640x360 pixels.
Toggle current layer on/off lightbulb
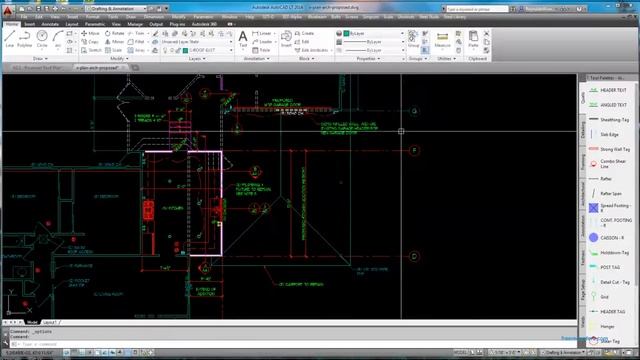165,50
